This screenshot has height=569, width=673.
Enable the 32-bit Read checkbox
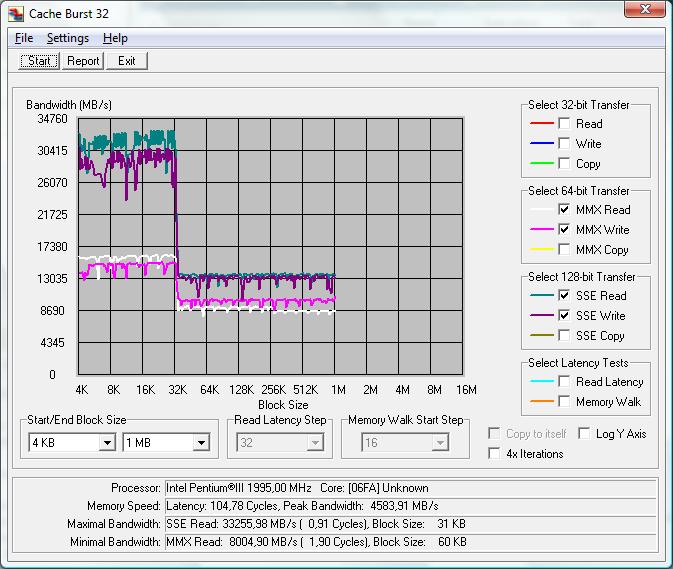click(565, 124)
